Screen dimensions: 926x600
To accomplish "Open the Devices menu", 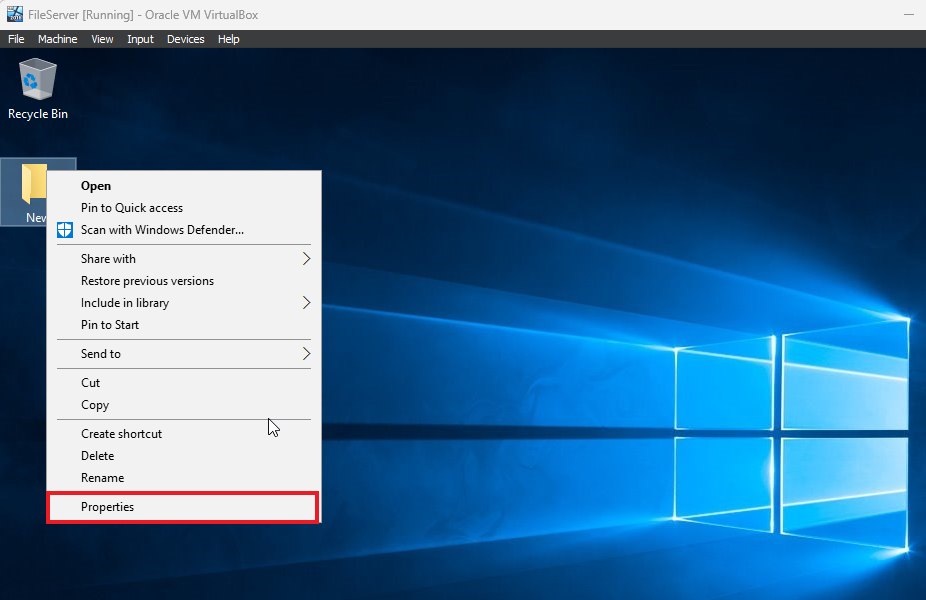I will 185,39.
